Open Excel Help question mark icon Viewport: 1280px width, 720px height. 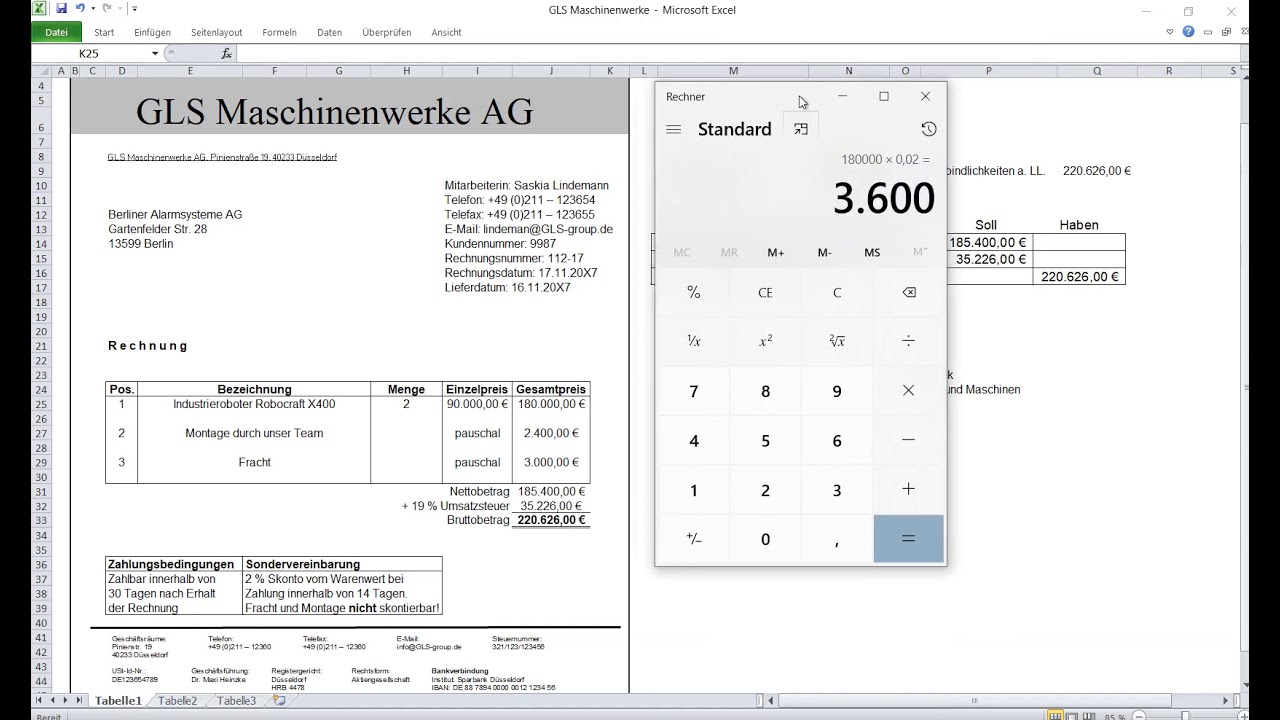pos(1188,32)
